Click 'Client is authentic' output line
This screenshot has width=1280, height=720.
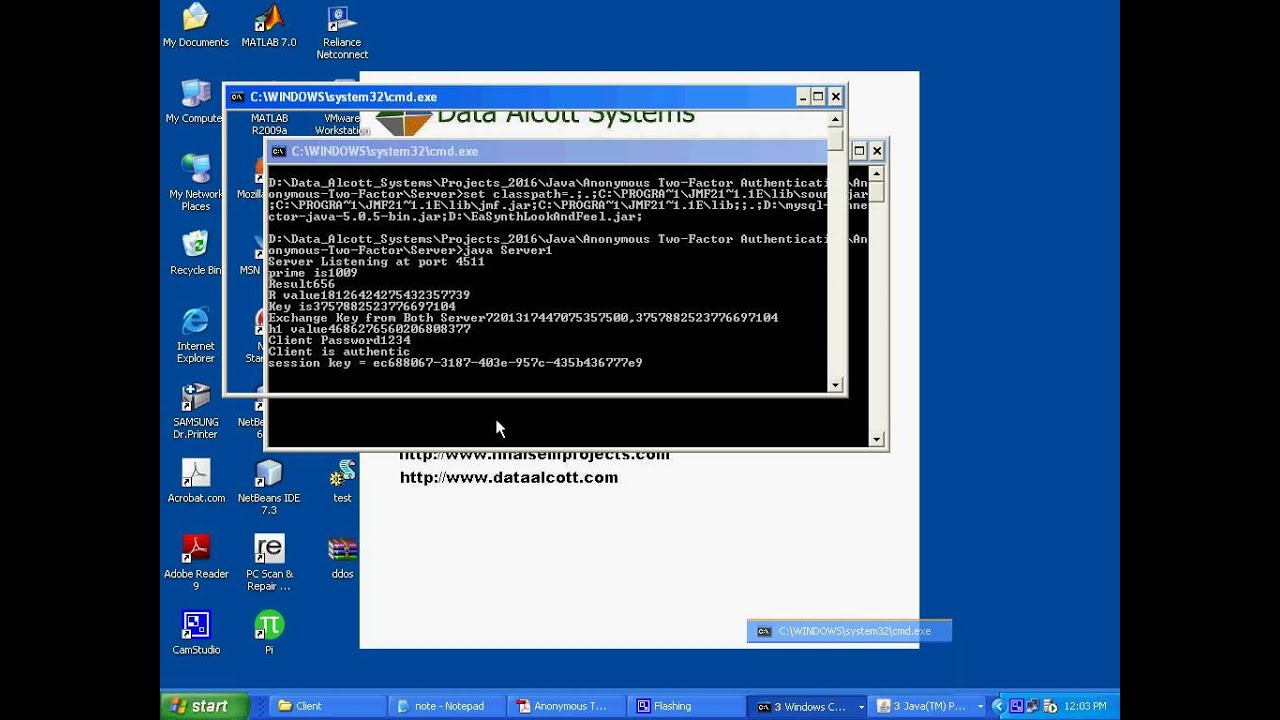point(339,352)
